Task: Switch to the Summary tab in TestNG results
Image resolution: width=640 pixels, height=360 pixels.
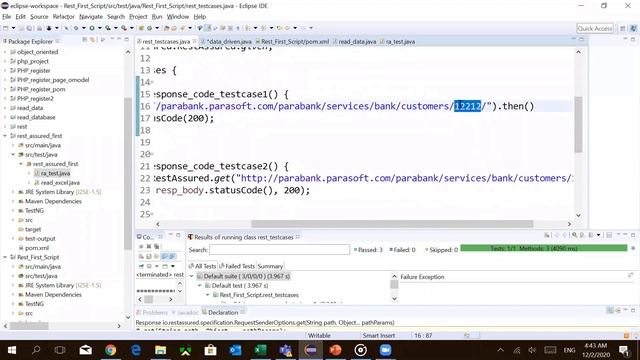Action: 270,266
